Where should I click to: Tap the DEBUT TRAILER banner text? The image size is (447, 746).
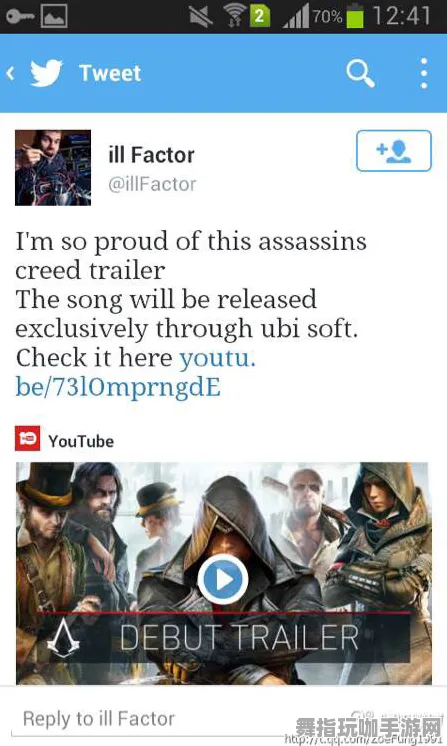coord(239,638)
